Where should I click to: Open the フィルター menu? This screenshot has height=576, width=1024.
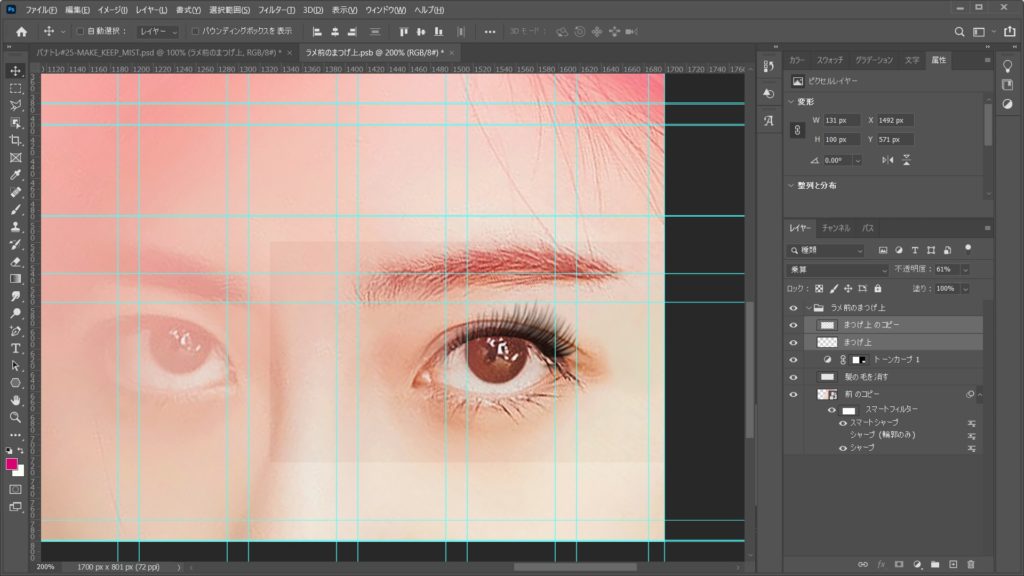click(x=276, y=10)
